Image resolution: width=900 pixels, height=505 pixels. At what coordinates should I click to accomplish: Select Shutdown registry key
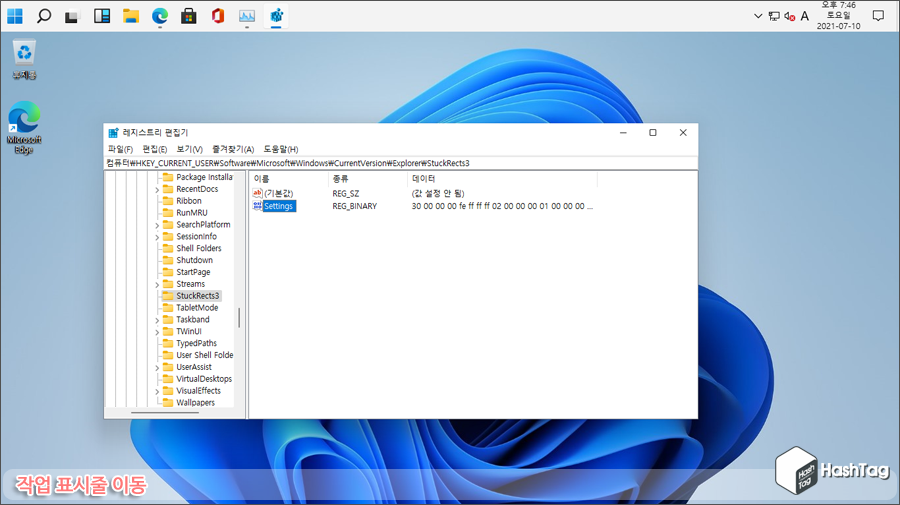[195, 260]
